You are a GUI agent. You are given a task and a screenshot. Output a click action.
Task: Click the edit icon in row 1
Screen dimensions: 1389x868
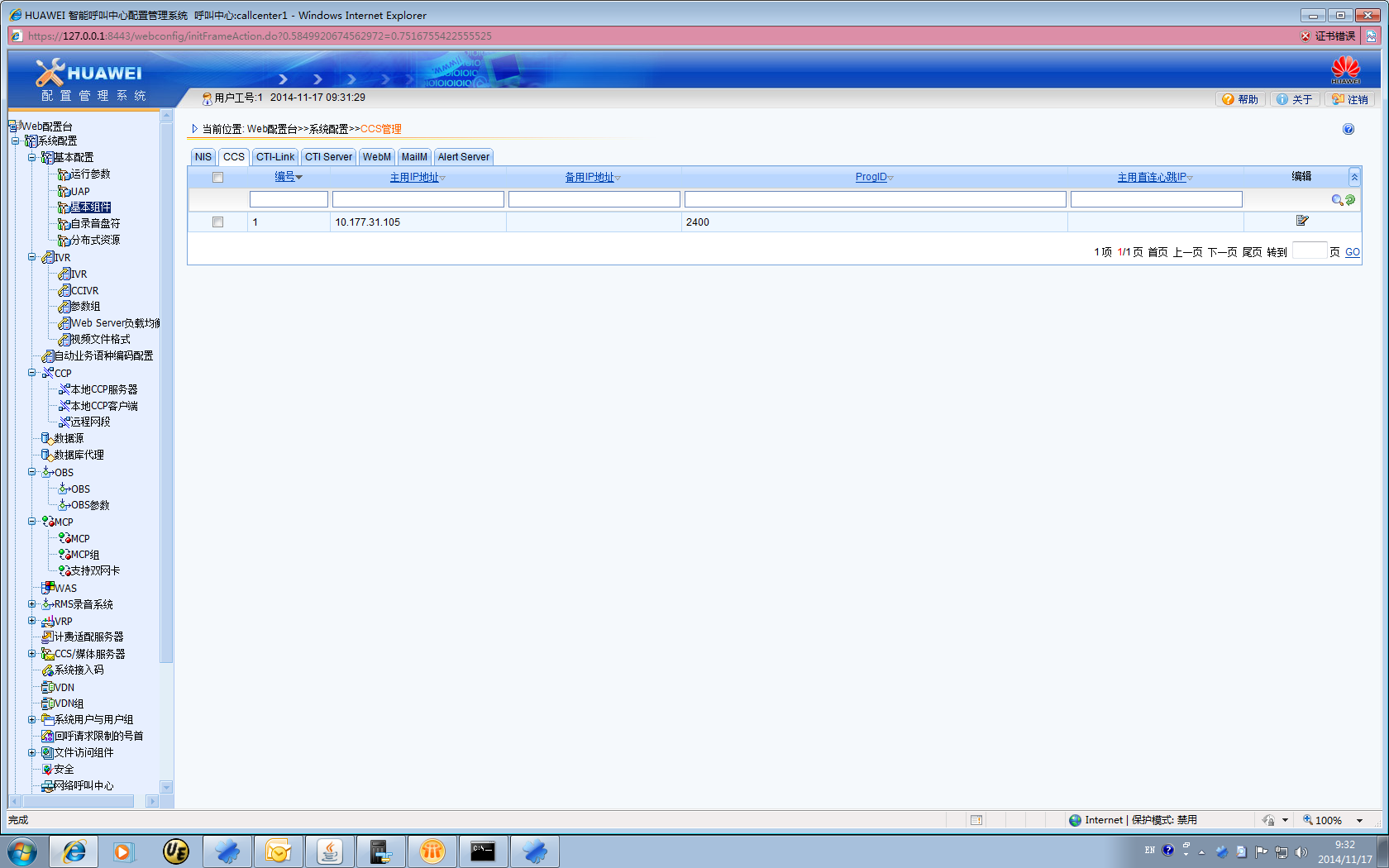click(1302, 221)
